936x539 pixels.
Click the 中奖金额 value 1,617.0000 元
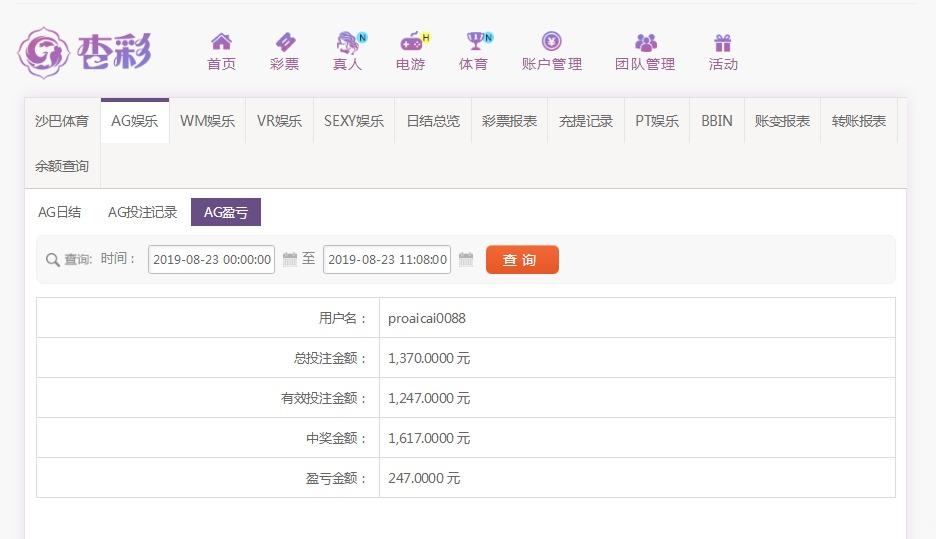pos(429,438)
